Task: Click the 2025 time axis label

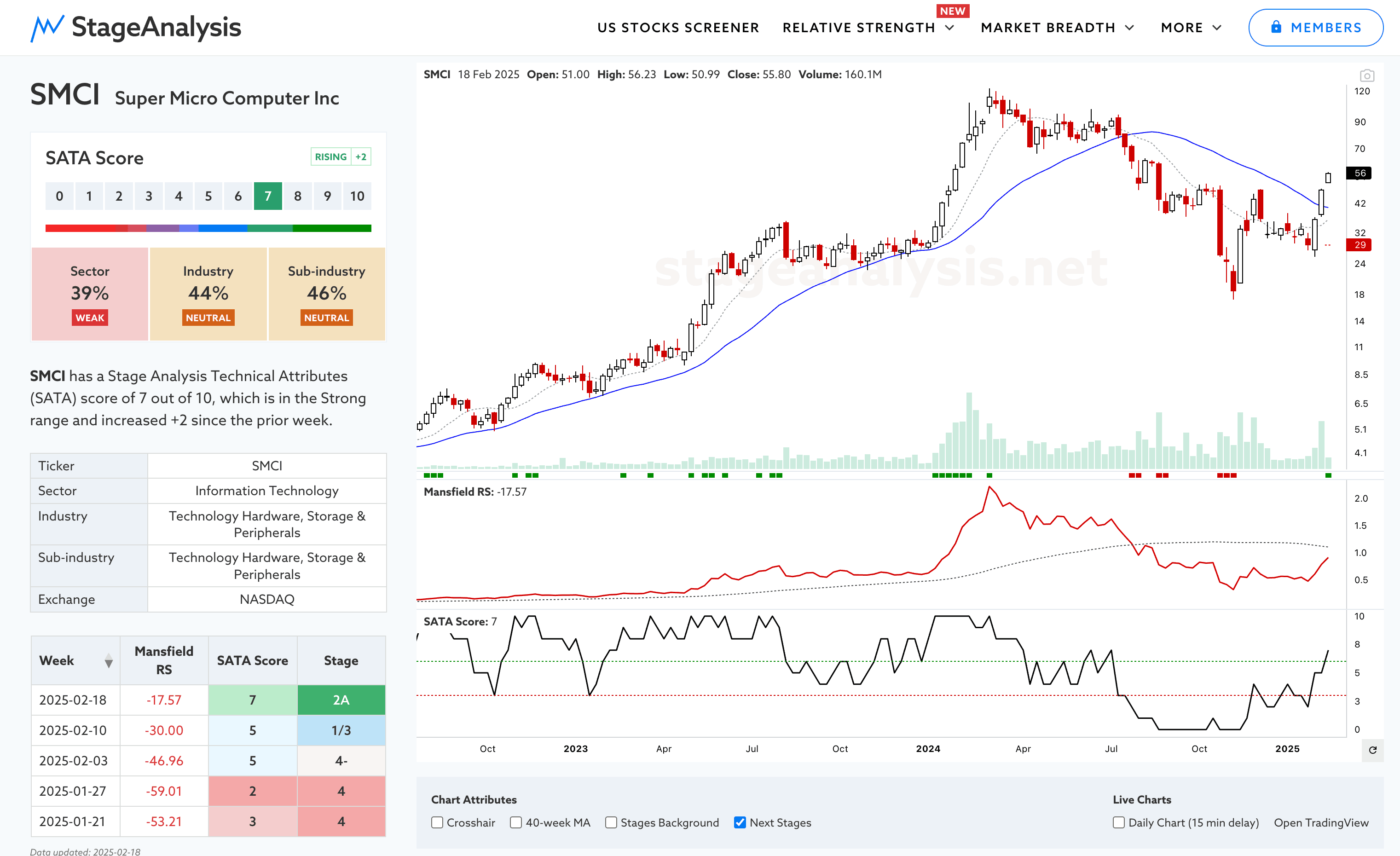Action: coord(1287,749)
